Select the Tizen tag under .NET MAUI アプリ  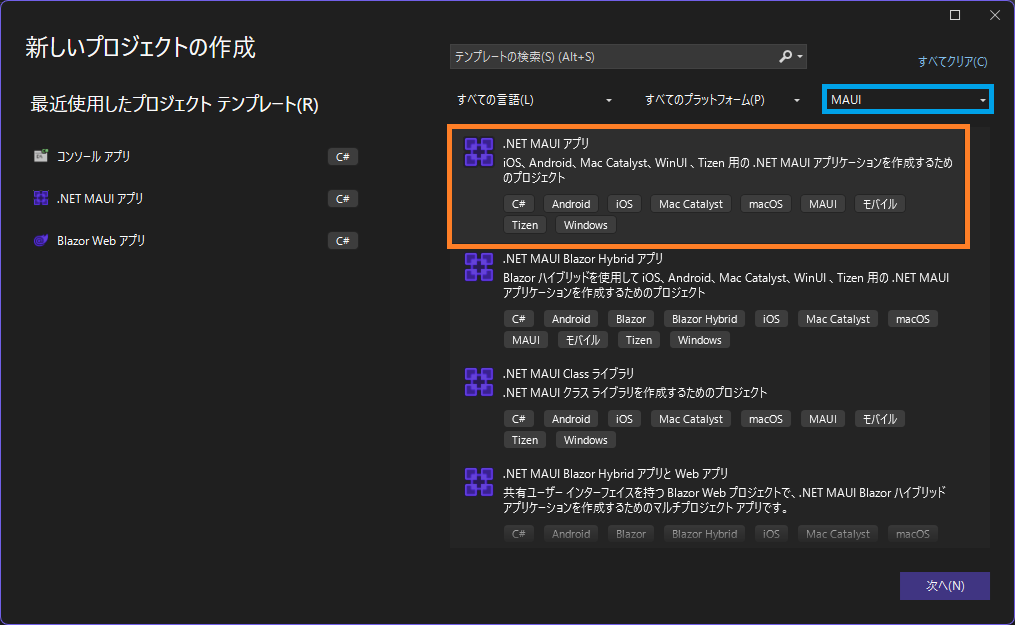click(x=524, y=224)
